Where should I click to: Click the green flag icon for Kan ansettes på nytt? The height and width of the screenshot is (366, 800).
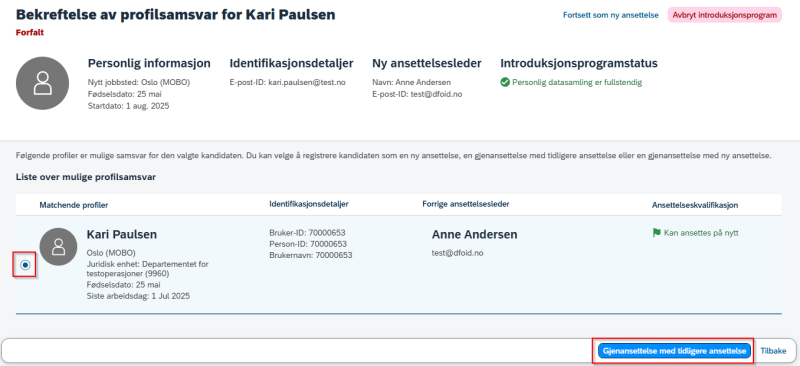tap(656, 233)
